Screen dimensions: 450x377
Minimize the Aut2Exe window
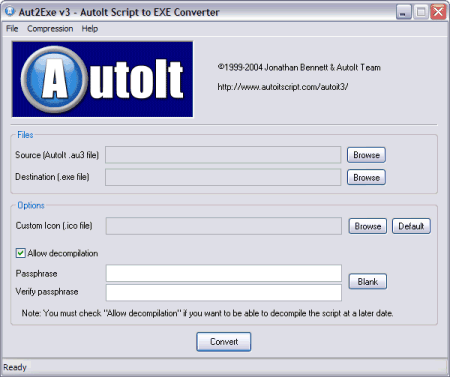pyautogui.click(x=404, y=12)
